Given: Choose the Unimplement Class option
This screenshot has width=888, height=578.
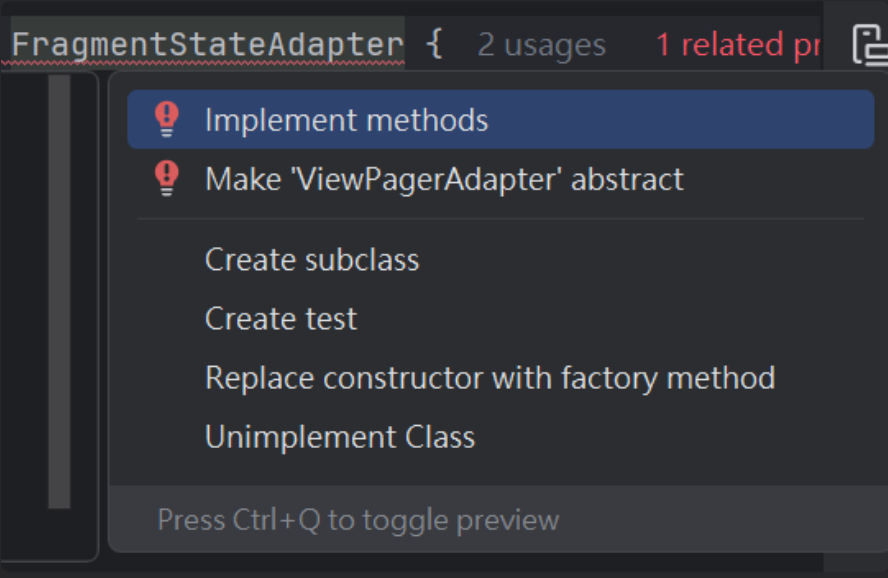Looking at the screenshot, I should 340,437.
